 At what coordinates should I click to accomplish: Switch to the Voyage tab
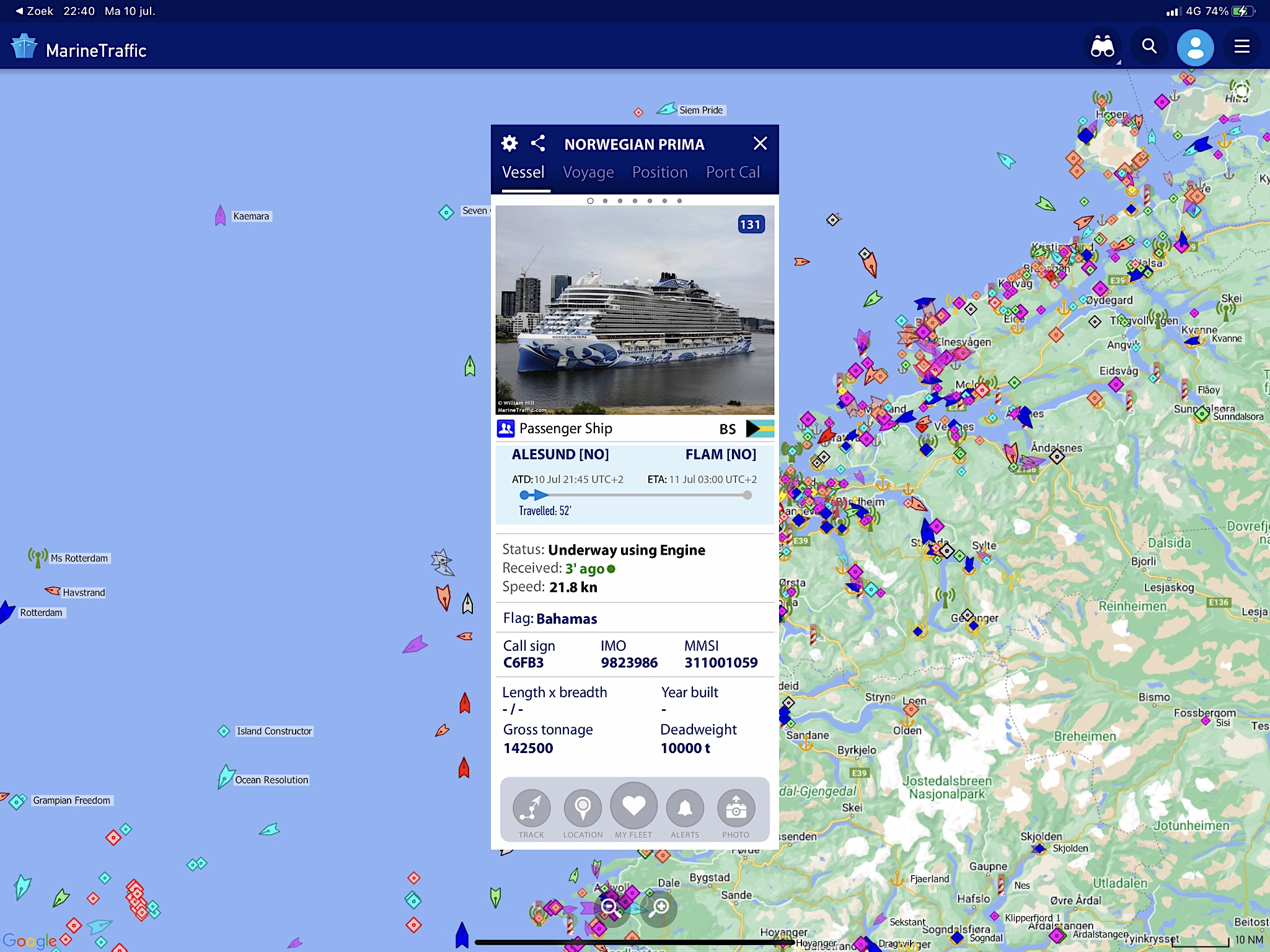pyautogui.click(x=588, y=172)
